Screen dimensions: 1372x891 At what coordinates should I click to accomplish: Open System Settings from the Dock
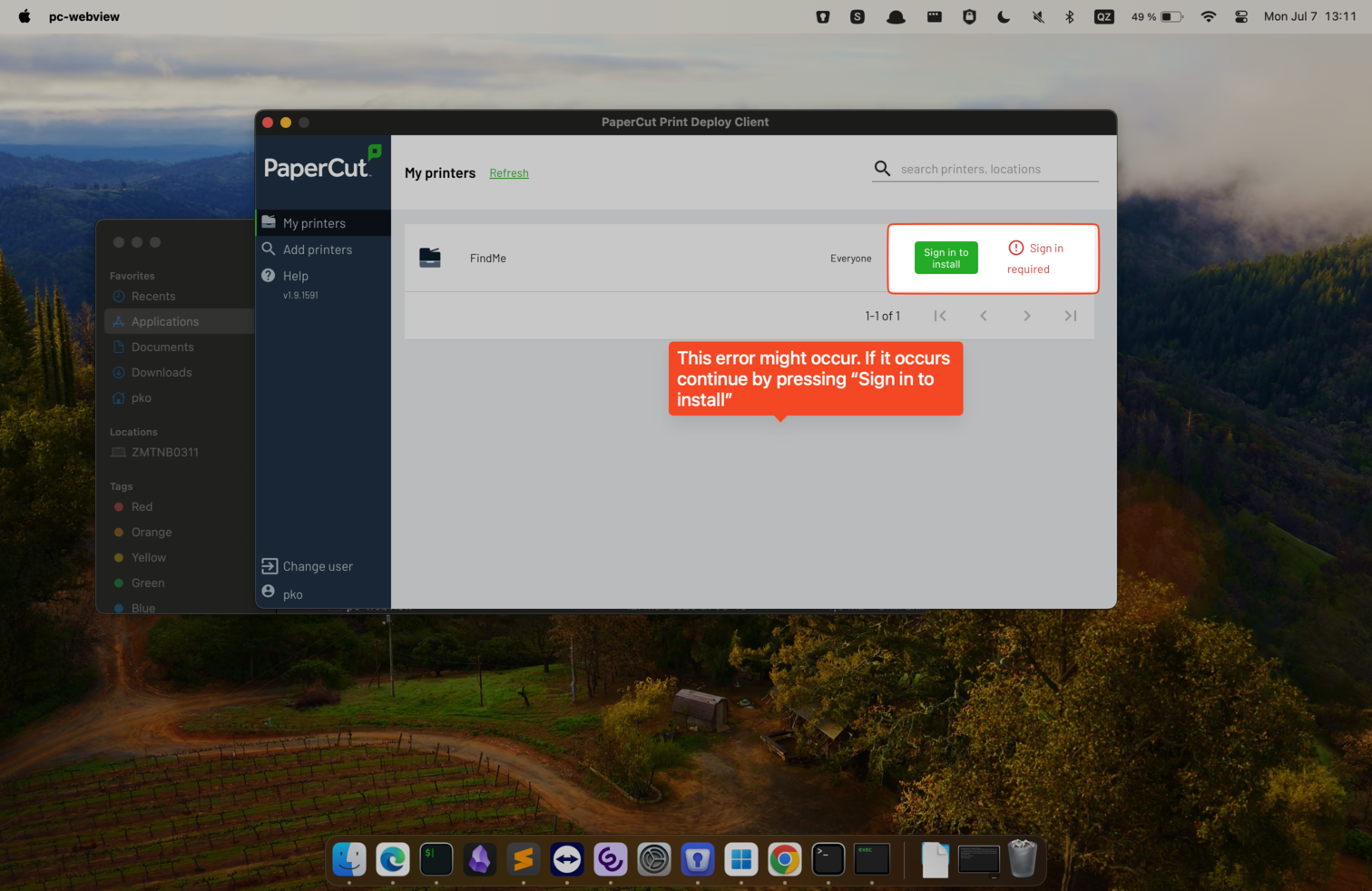(654, 859)
